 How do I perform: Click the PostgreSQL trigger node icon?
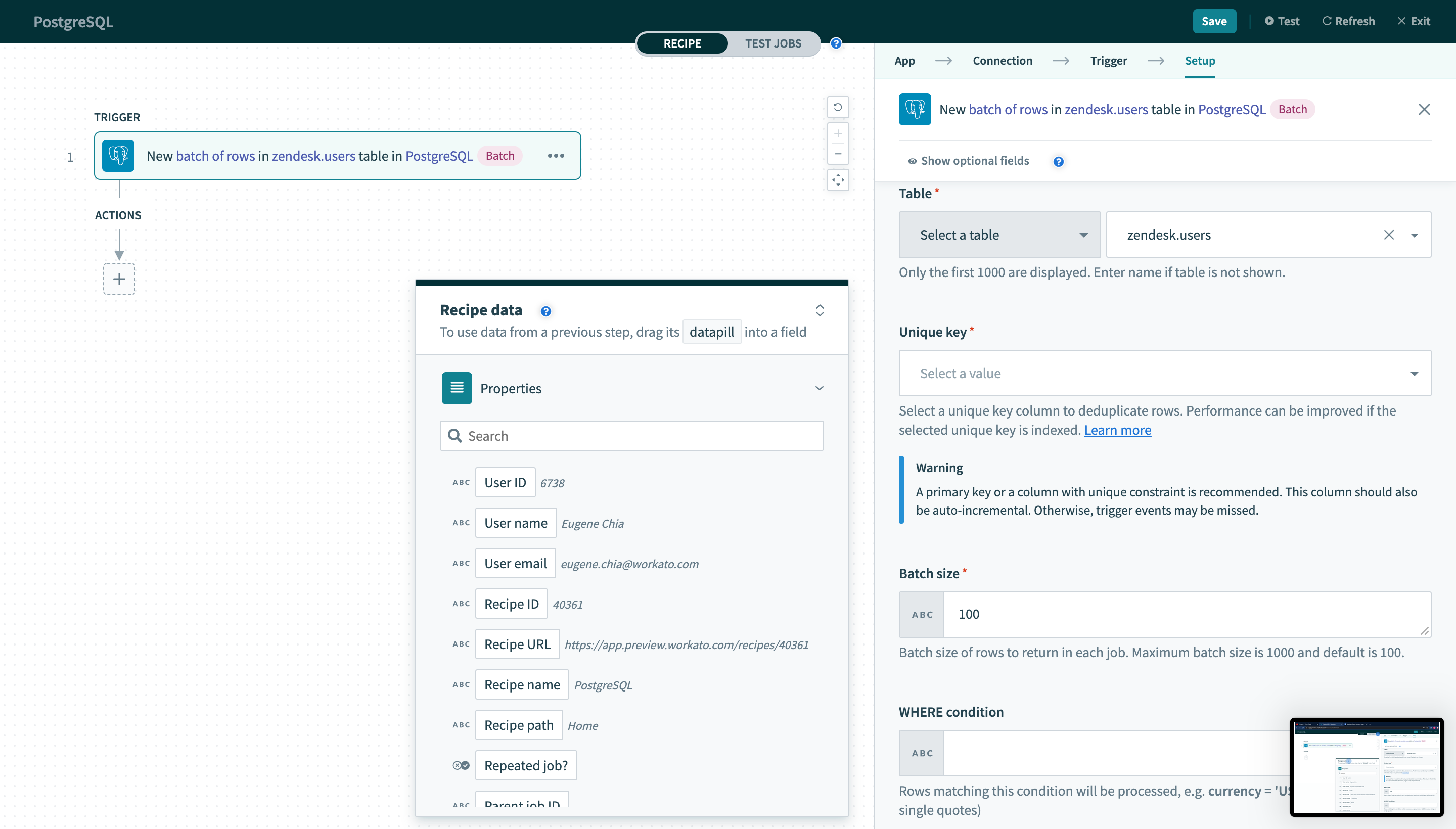[120, 155]
